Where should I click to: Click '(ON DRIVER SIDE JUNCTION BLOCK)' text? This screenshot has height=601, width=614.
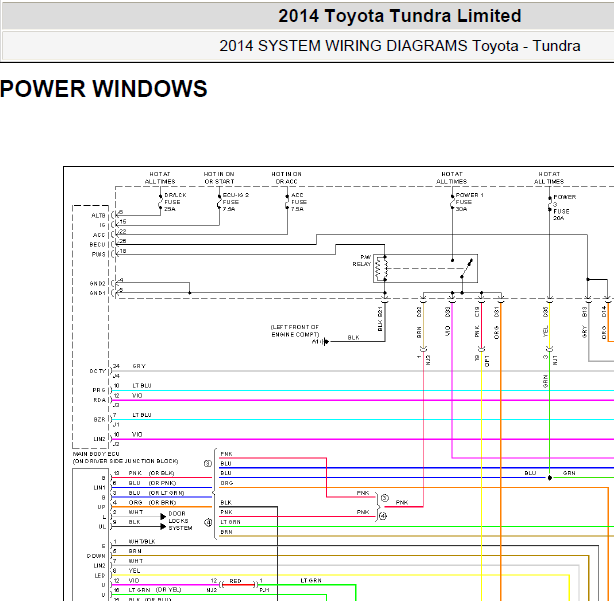coord(126,461)
